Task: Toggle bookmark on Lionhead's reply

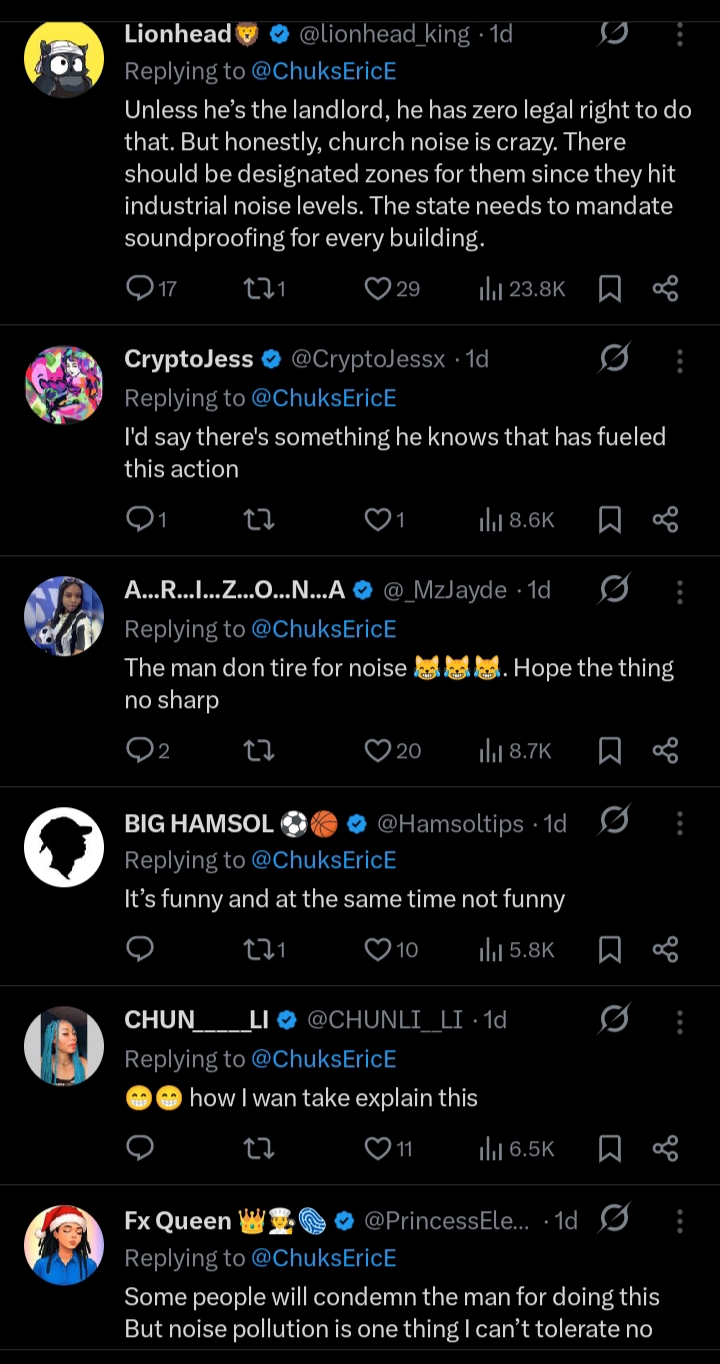Action: coord(609,289)
